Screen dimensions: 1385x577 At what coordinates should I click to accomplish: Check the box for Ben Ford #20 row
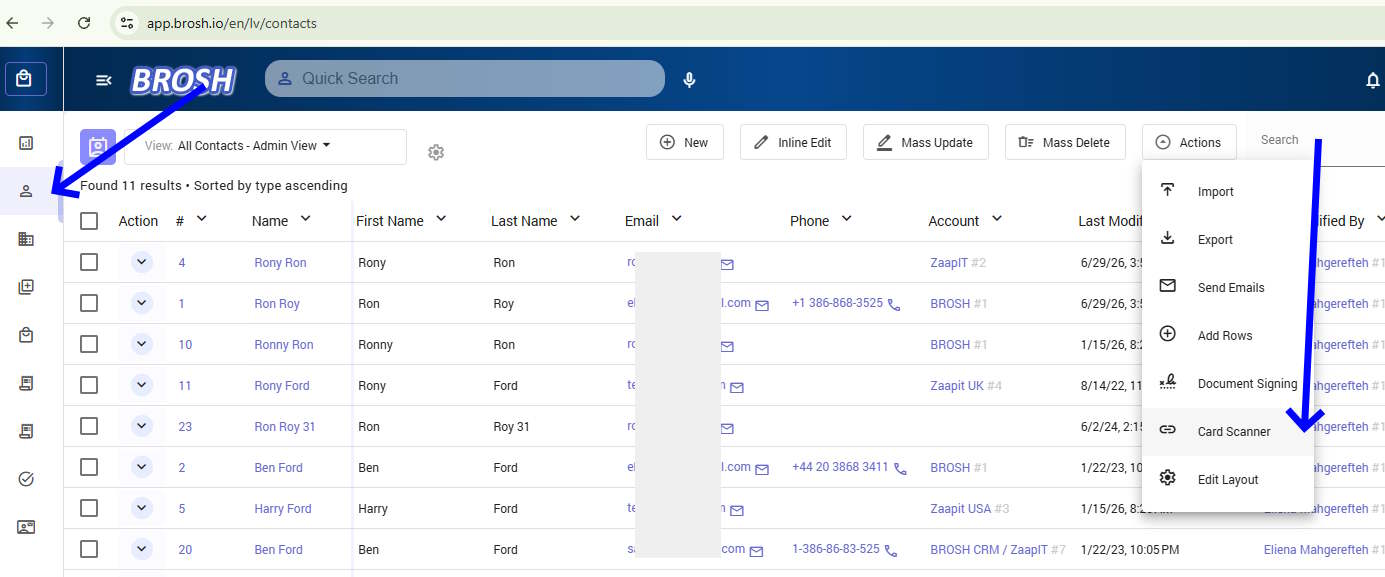click(89, 549)
